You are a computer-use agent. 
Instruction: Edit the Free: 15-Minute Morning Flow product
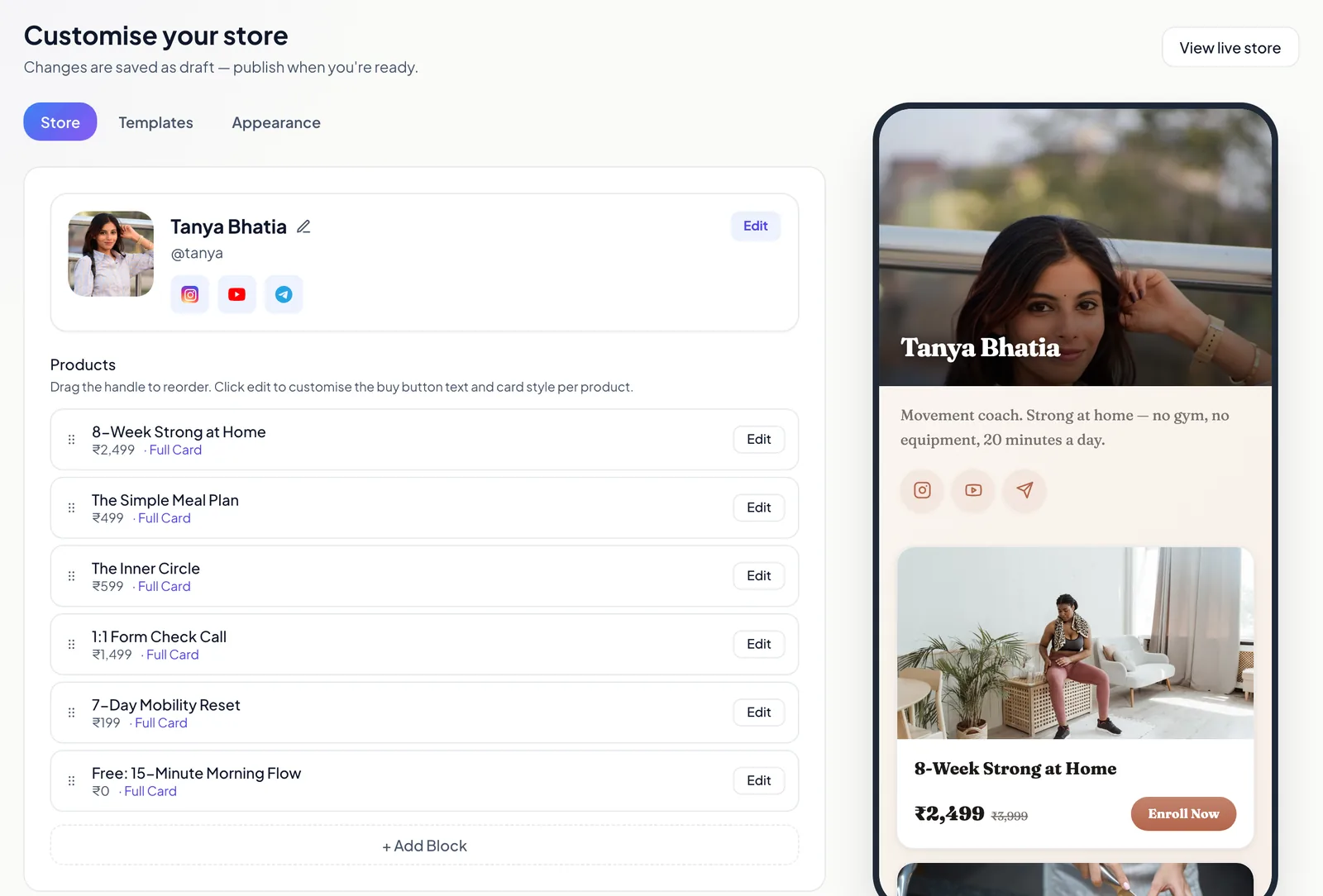[758, 780]
